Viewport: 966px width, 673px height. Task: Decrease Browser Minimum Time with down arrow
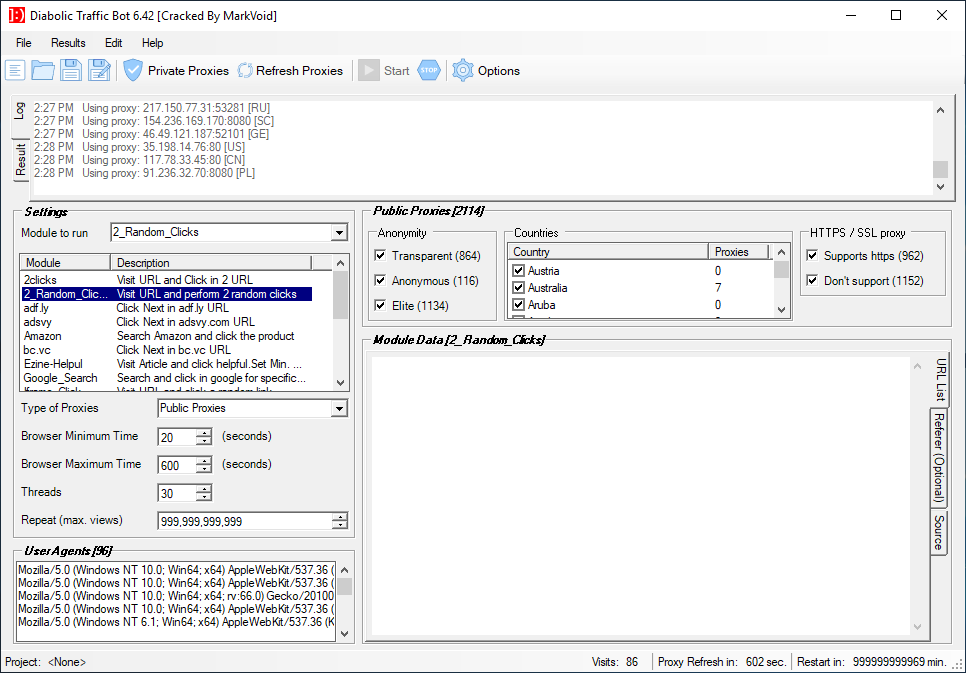point(204,441)
